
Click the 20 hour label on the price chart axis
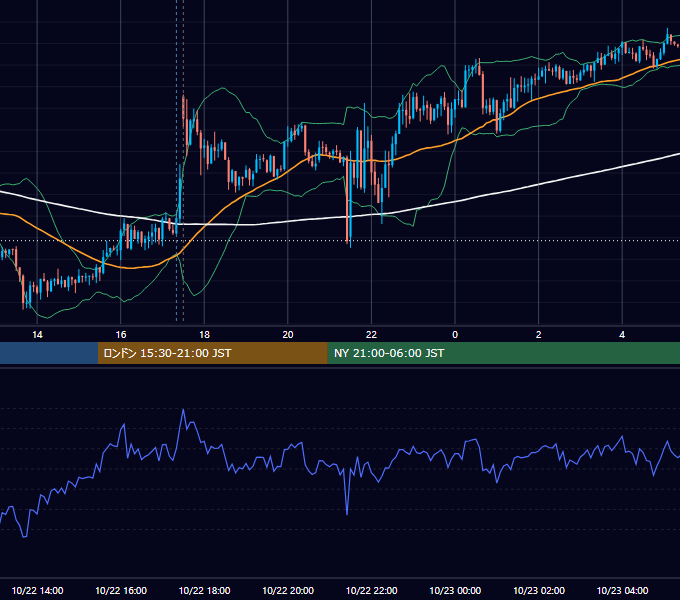(x=288, y=335)
